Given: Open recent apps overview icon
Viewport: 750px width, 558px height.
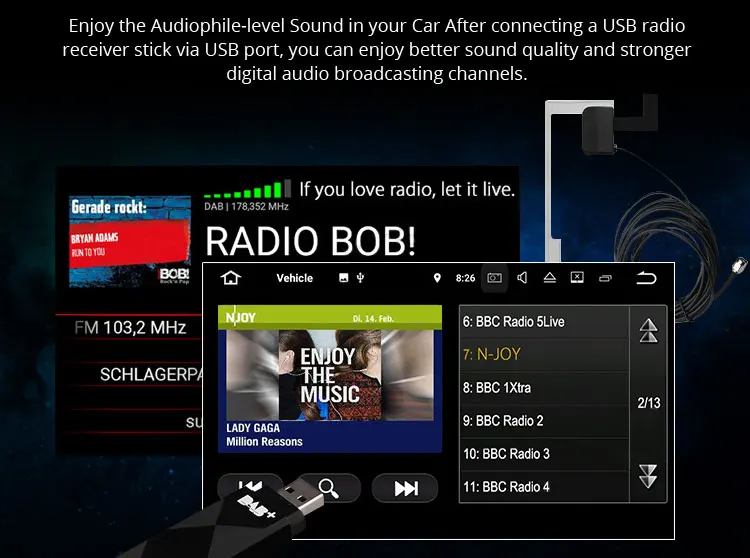Looking at the screenshot, I should [x=605, y=278].
